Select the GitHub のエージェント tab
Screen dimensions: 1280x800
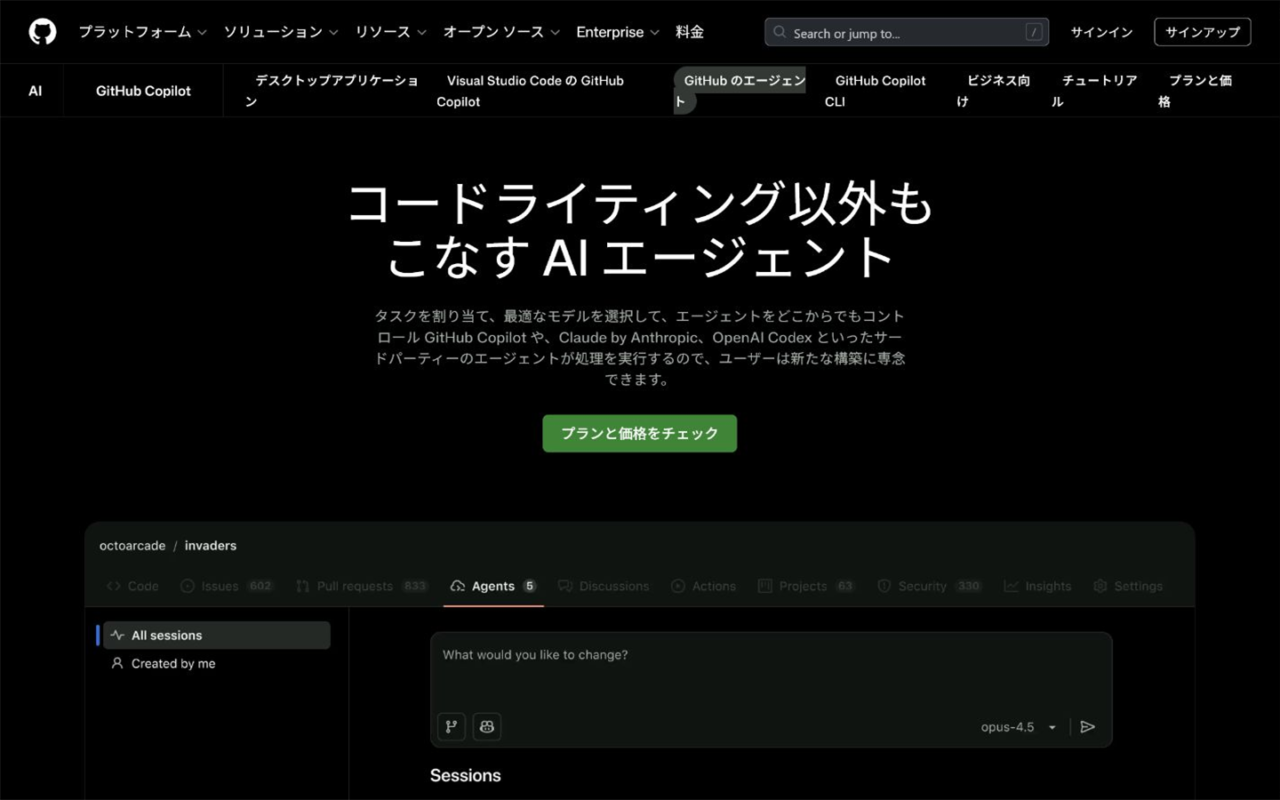click(x=740, y=91)
